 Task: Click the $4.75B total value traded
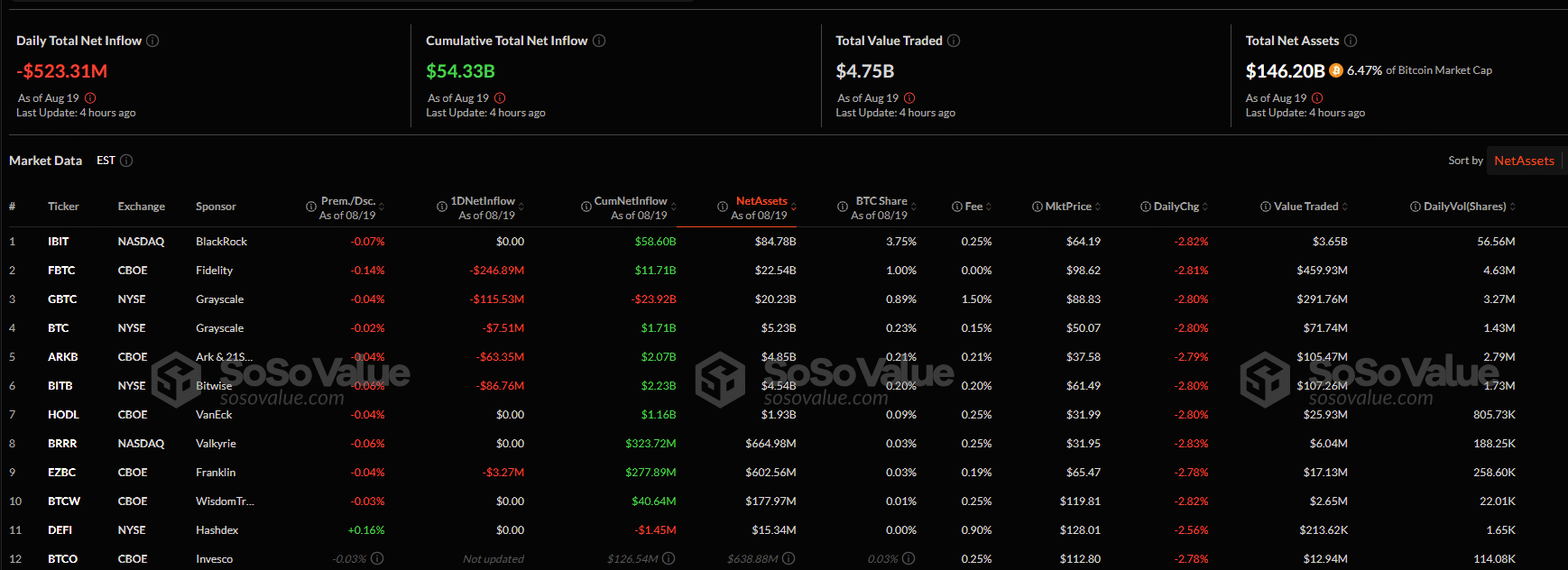point(864,71)
